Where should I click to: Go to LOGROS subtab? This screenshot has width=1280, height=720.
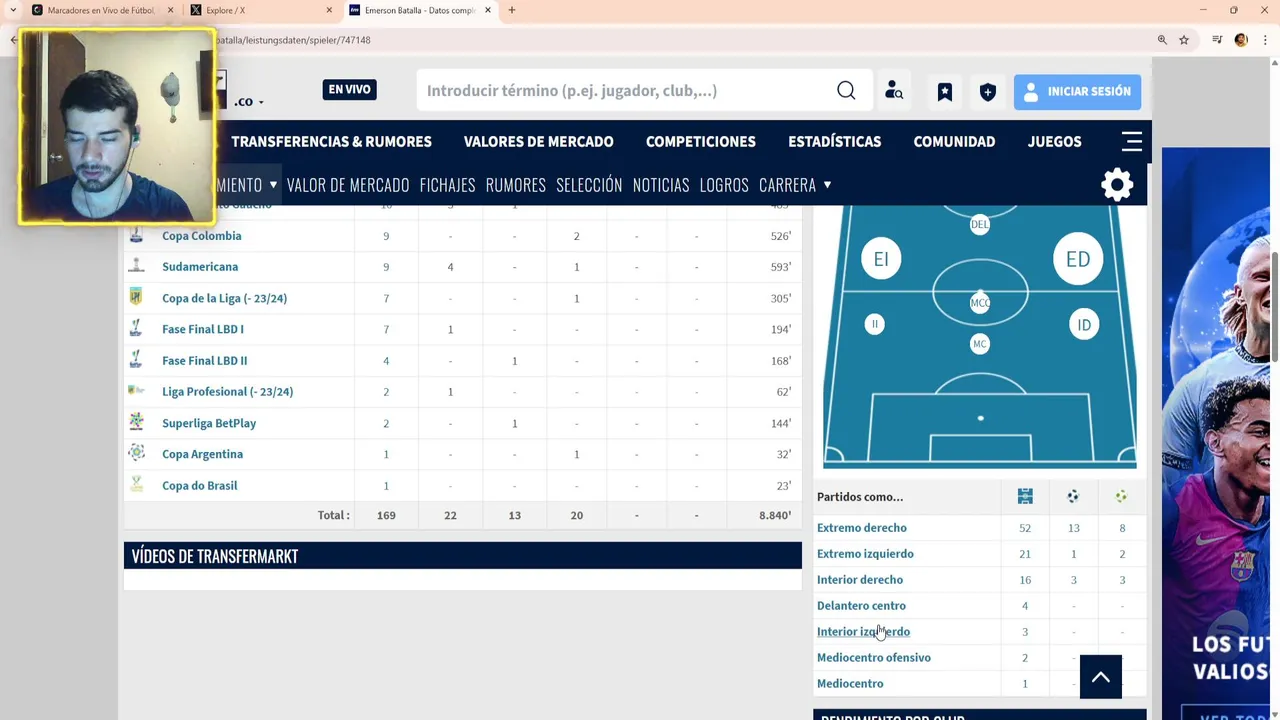[x=724, y=184]
